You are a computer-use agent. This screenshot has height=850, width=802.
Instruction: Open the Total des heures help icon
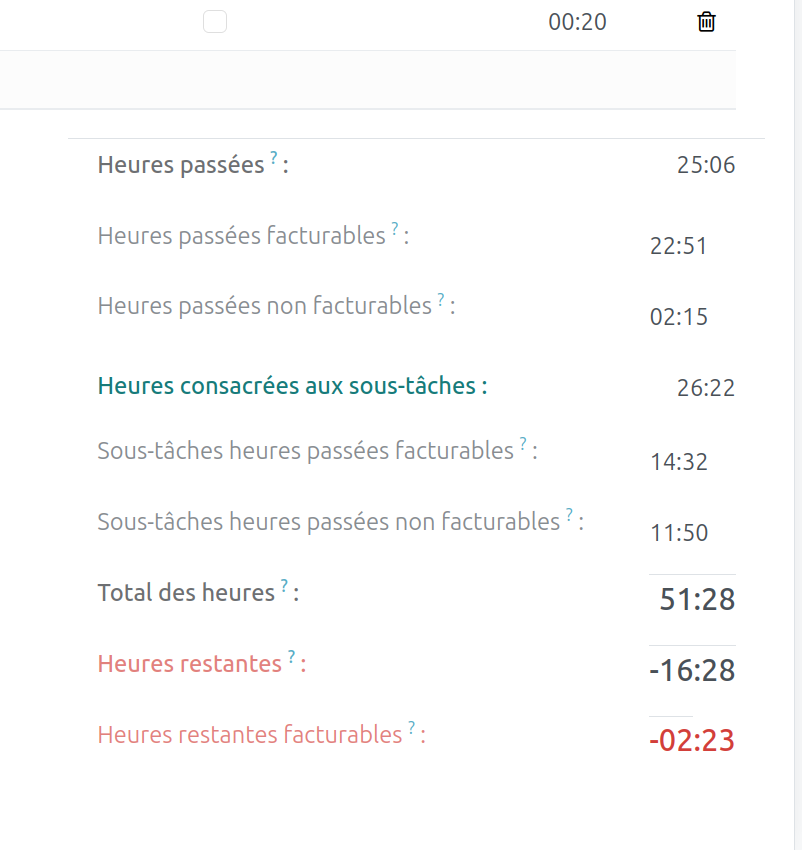pyautogui.click(x=284, y=586)
